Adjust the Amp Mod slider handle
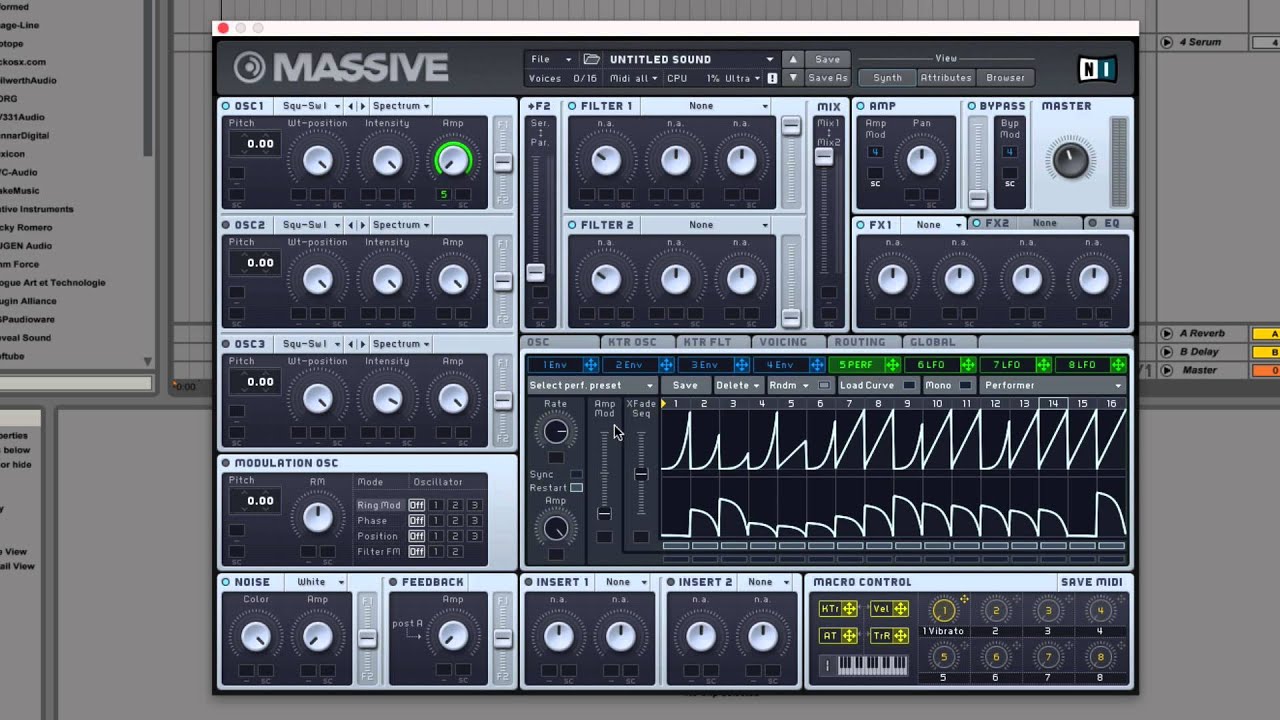Viewport: 1280px width, 720px height. tap(604, 513)
